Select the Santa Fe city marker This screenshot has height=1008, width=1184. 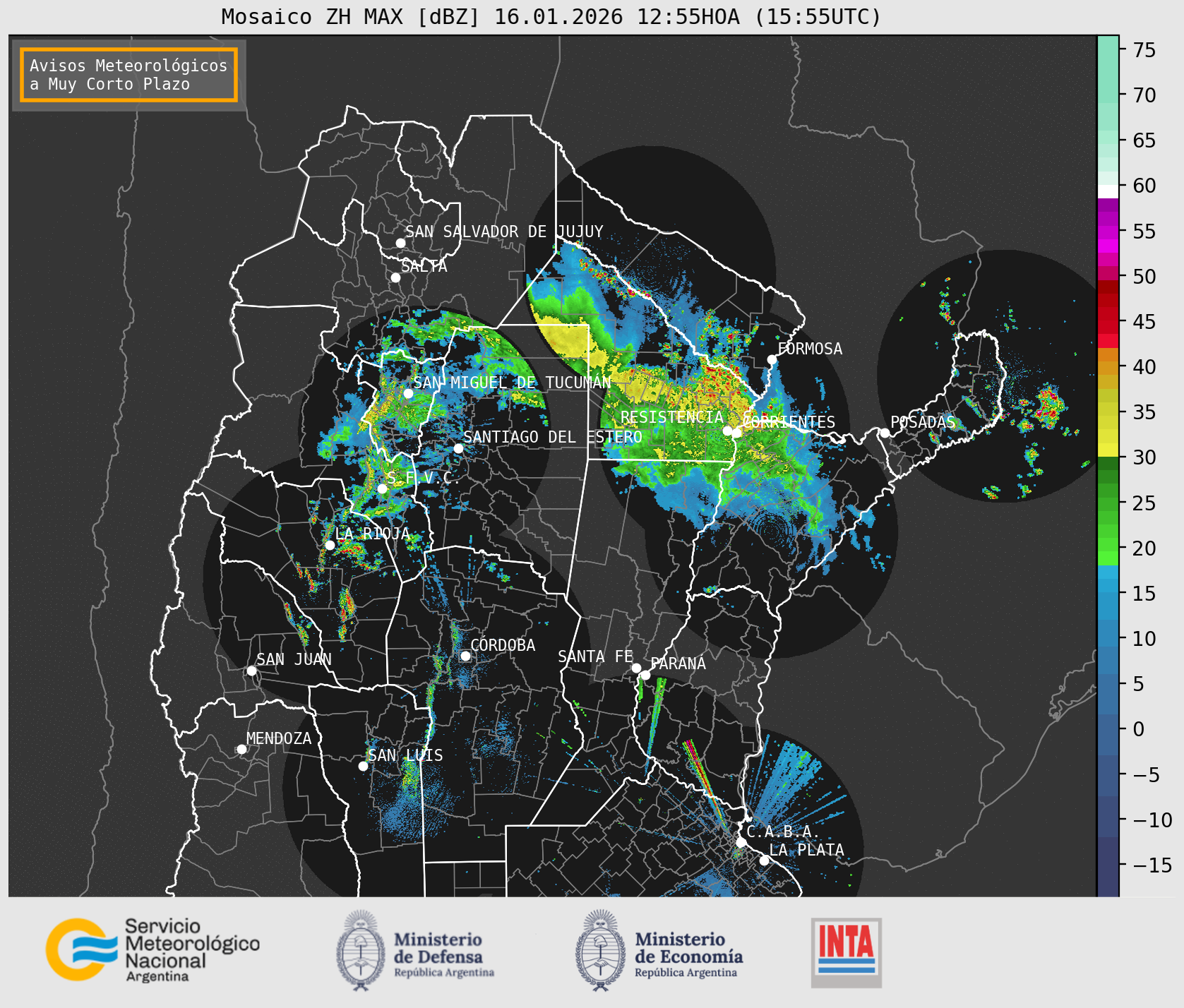click(x=636, y=668)
